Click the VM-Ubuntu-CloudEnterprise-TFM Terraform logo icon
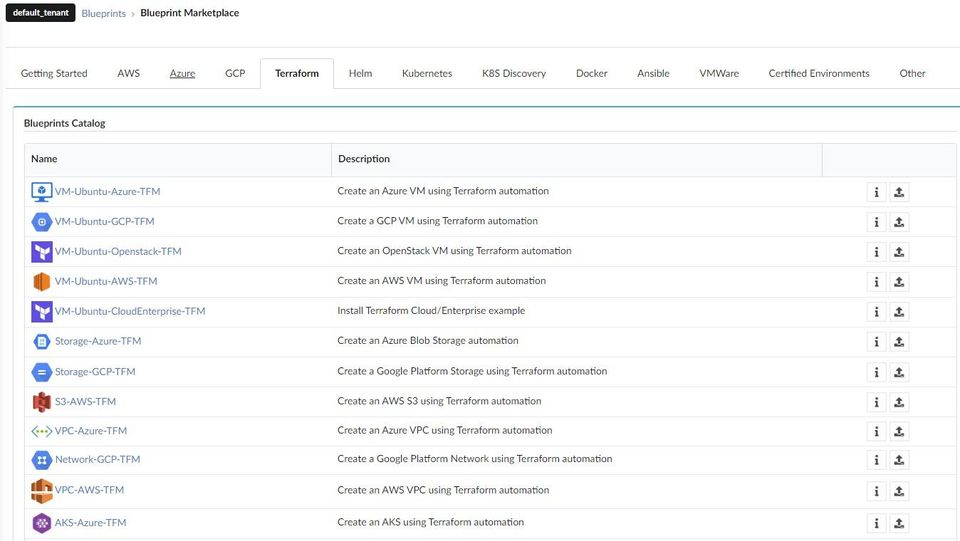Image resolution: width=960 pixels, height=541 pixels. pyautogui.click(x=41, y=311)
